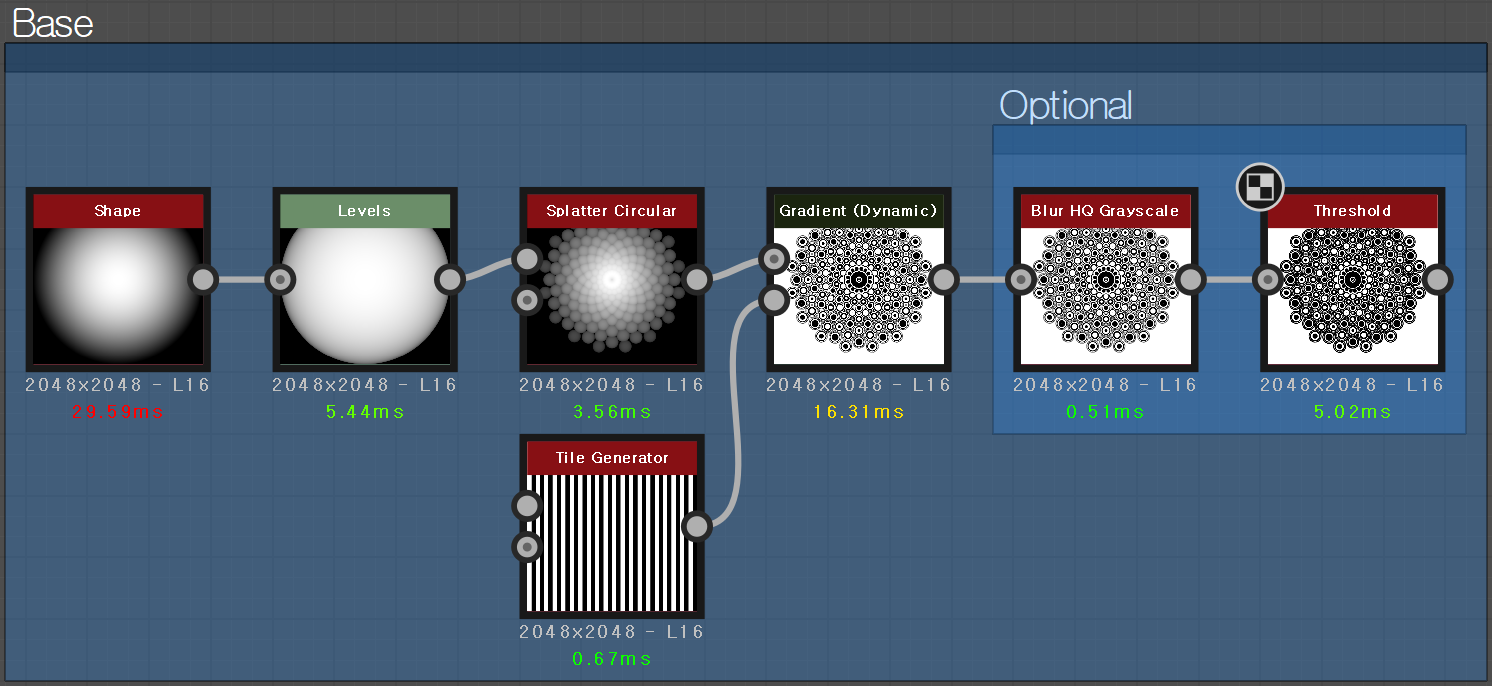Click the 5.44ms timing under Levels
1492x686 pixels.
(365, 411)
